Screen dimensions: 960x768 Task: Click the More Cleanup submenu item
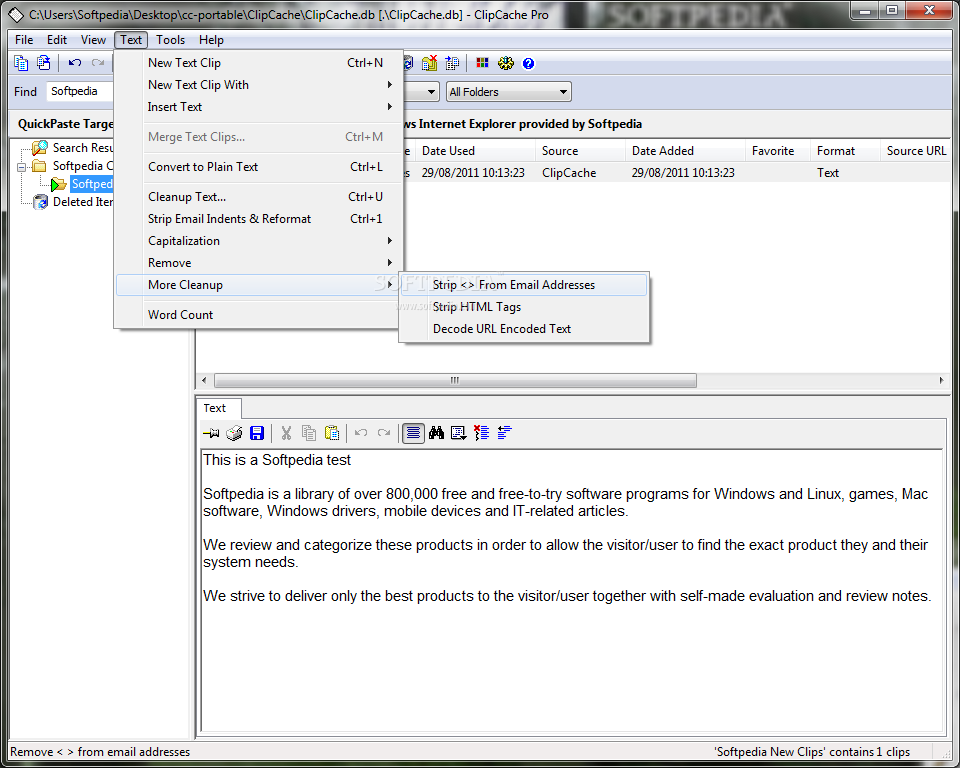coord(257,285)
